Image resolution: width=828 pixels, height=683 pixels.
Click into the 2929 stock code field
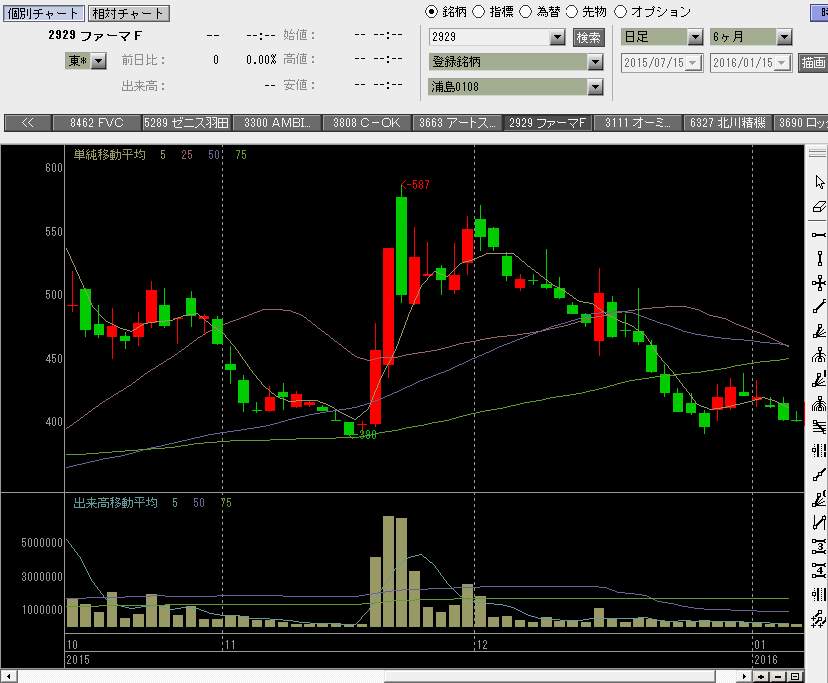coord(489,37)
